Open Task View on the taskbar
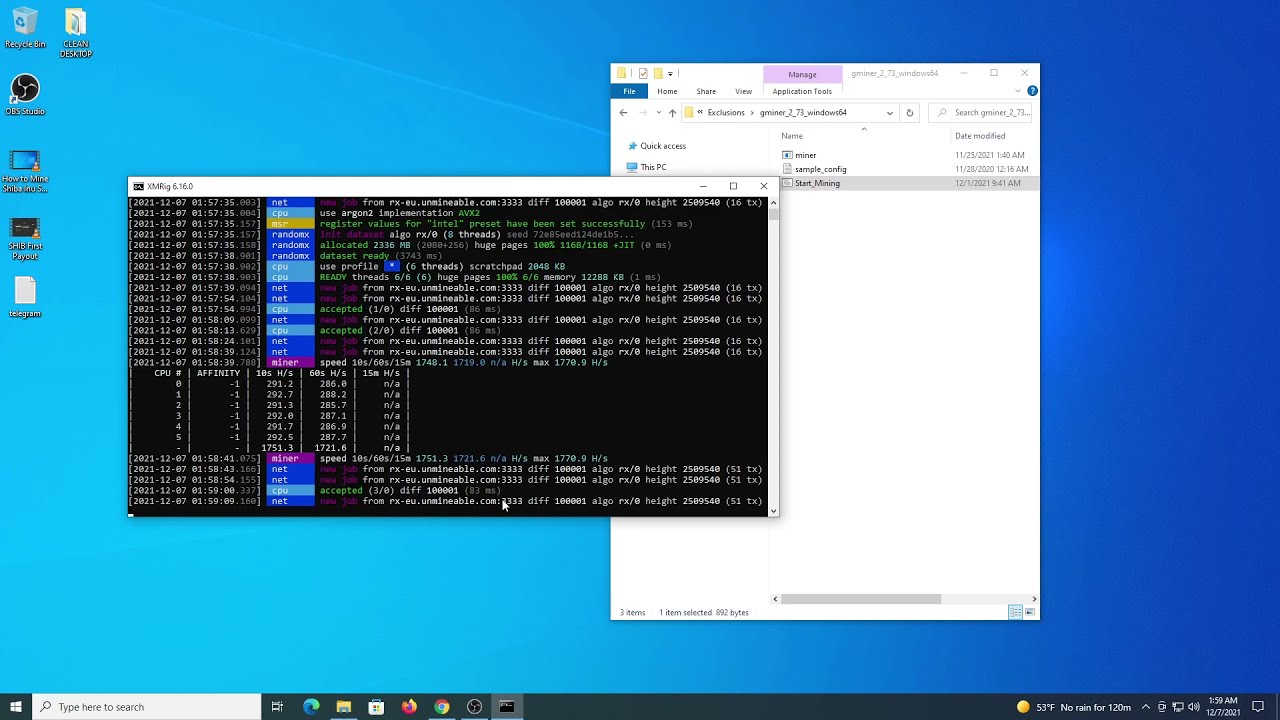Viewport: 1280px width, 720px height. click(277, 707)
